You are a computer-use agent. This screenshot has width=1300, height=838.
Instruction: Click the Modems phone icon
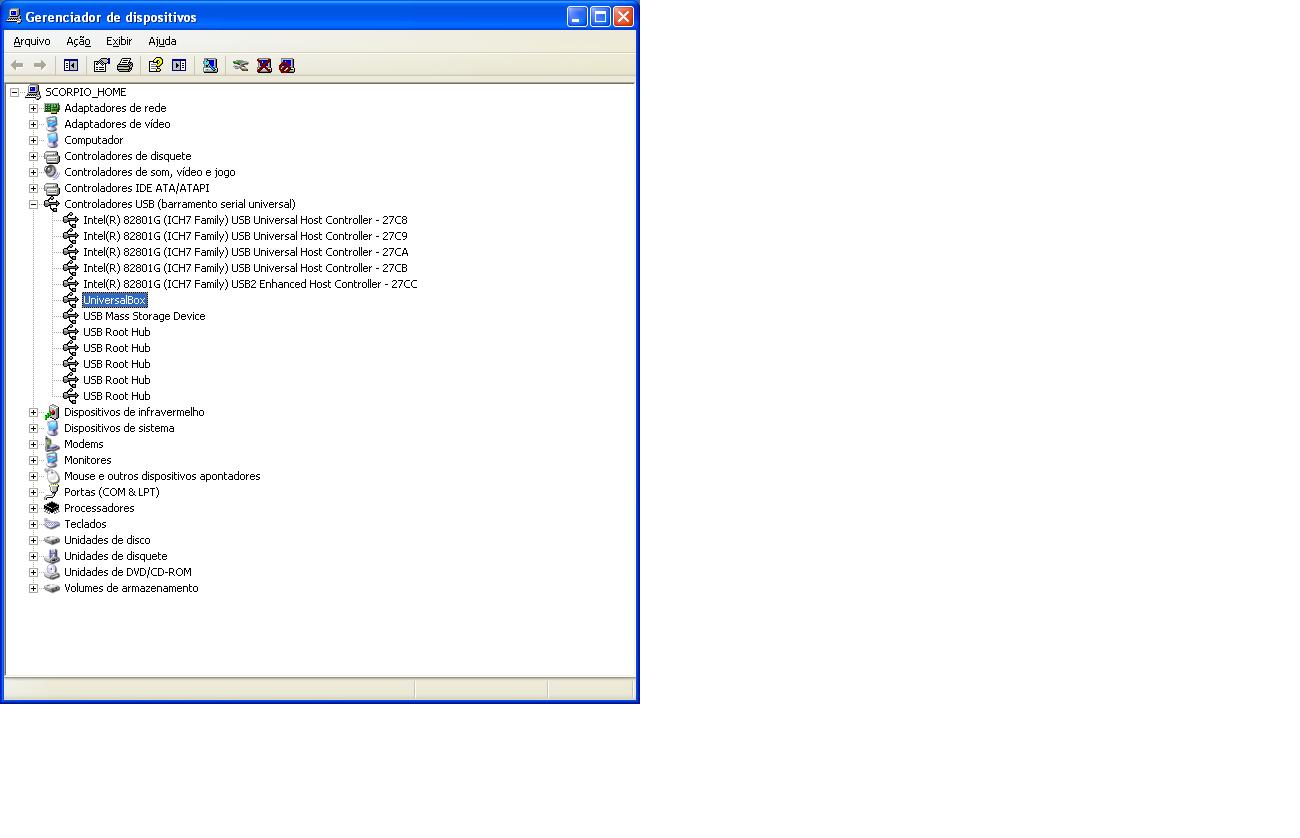[52, 444]
